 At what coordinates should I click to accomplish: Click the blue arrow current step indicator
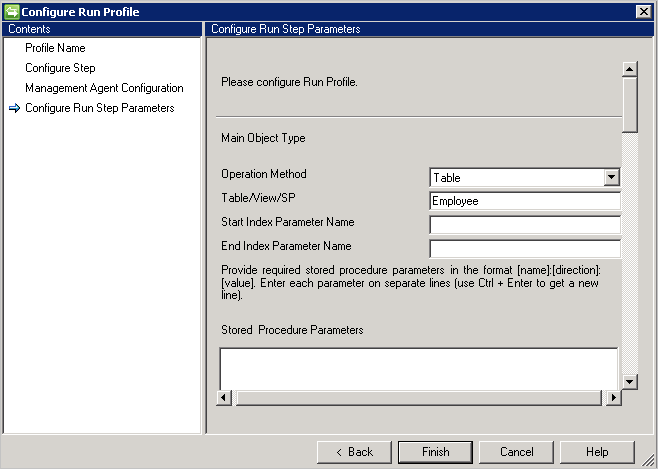pos(14,108)
